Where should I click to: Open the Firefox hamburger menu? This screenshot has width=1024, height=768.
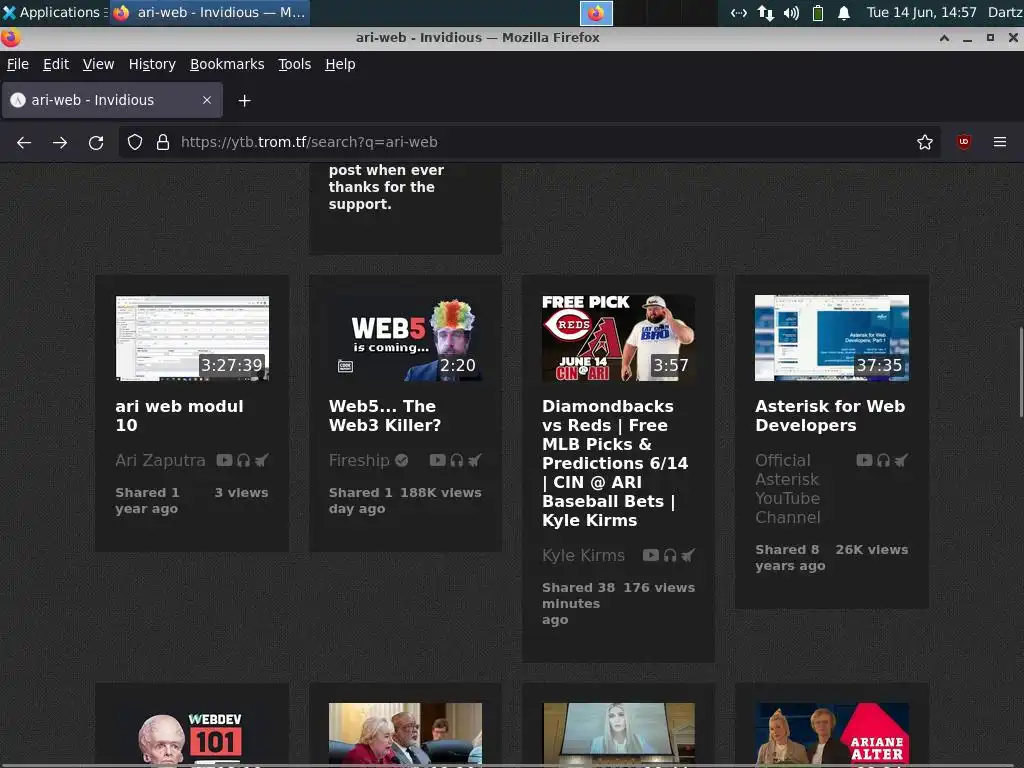(1000, 142)
